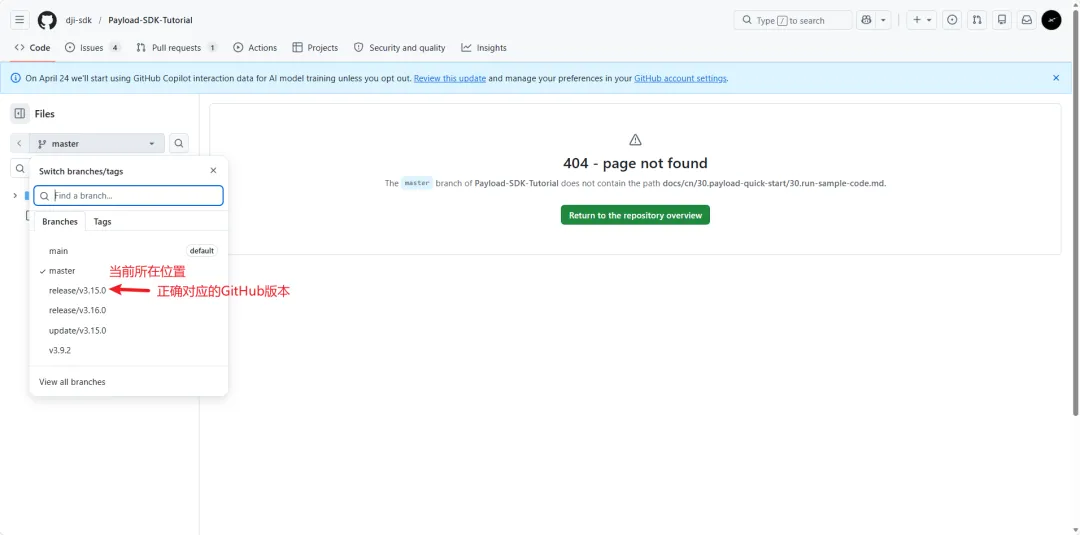Close the Switch branches/tags popup

[213, 170]
